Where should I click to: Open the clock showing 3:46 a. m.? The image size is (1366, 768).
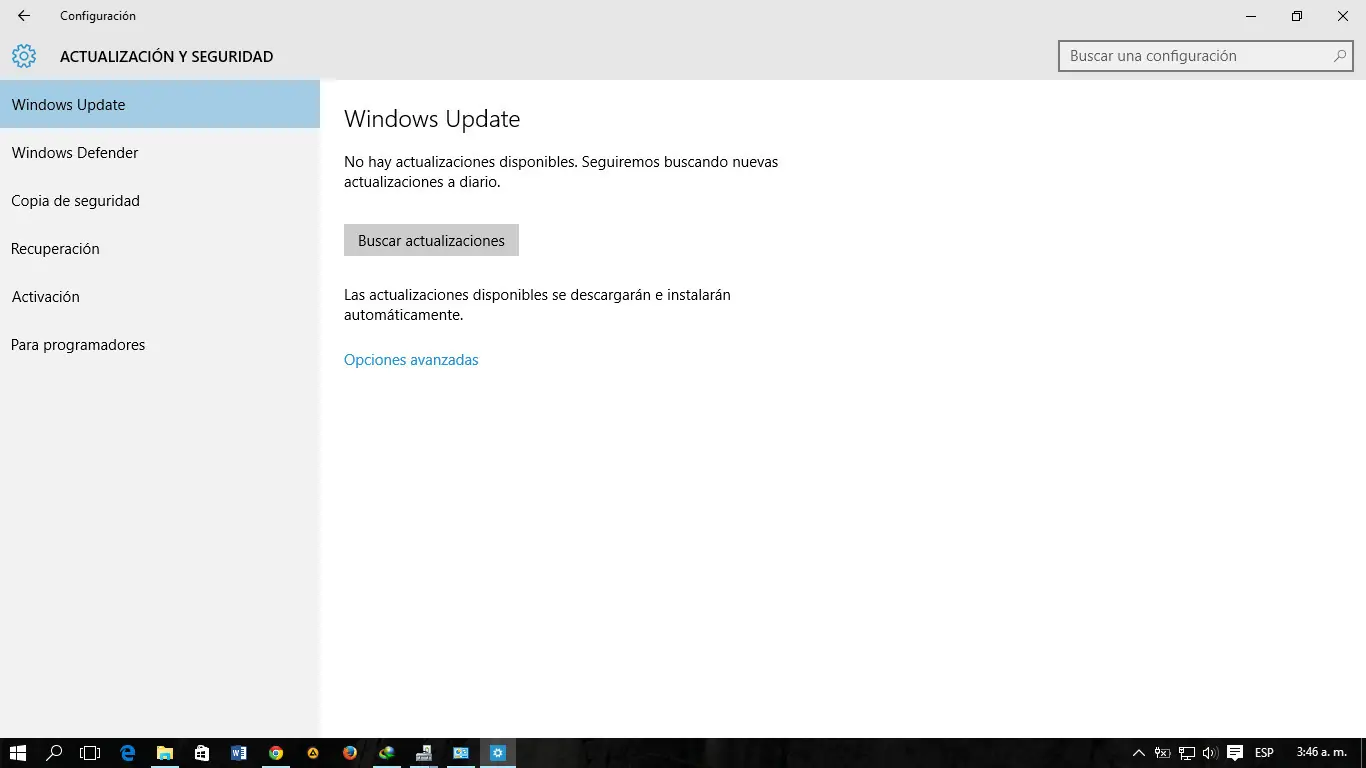pyautogui.click(x=1321, y=753)
